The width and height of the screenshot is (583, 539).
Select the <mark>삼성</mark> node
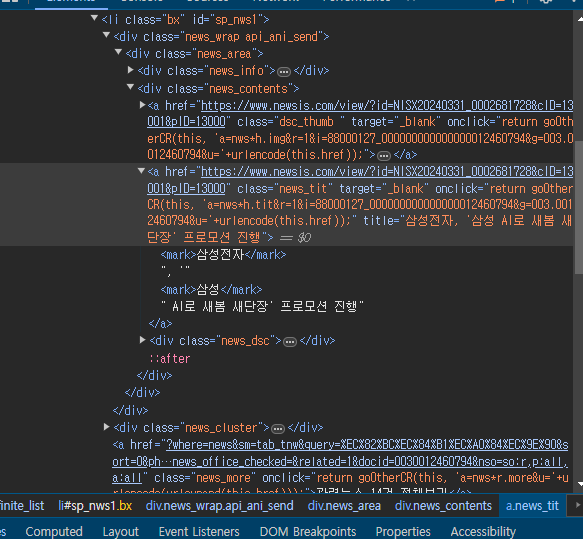click(211, 290)
